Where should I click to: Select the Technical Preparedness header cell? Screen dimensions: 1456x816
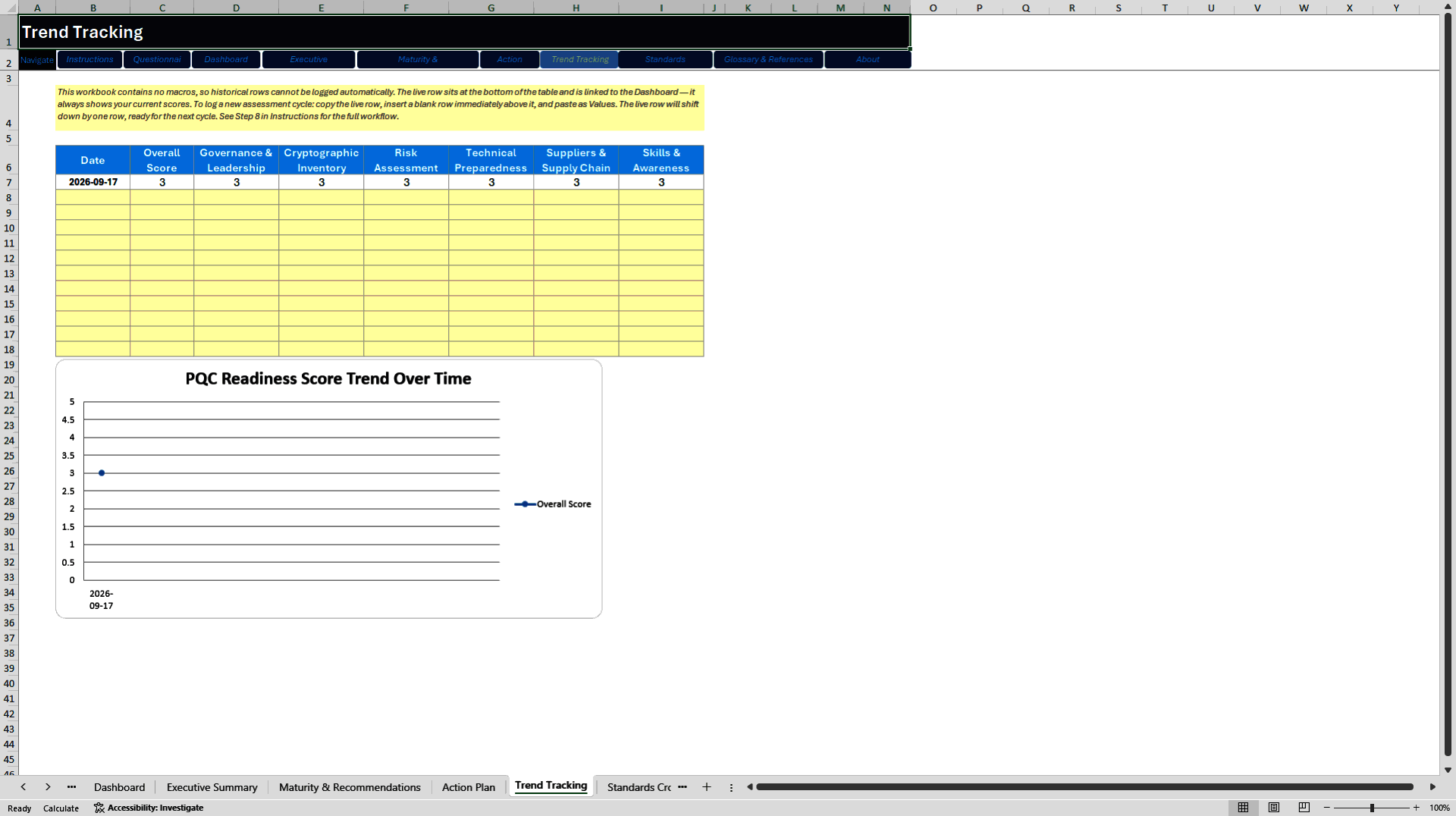pos(491,160)
